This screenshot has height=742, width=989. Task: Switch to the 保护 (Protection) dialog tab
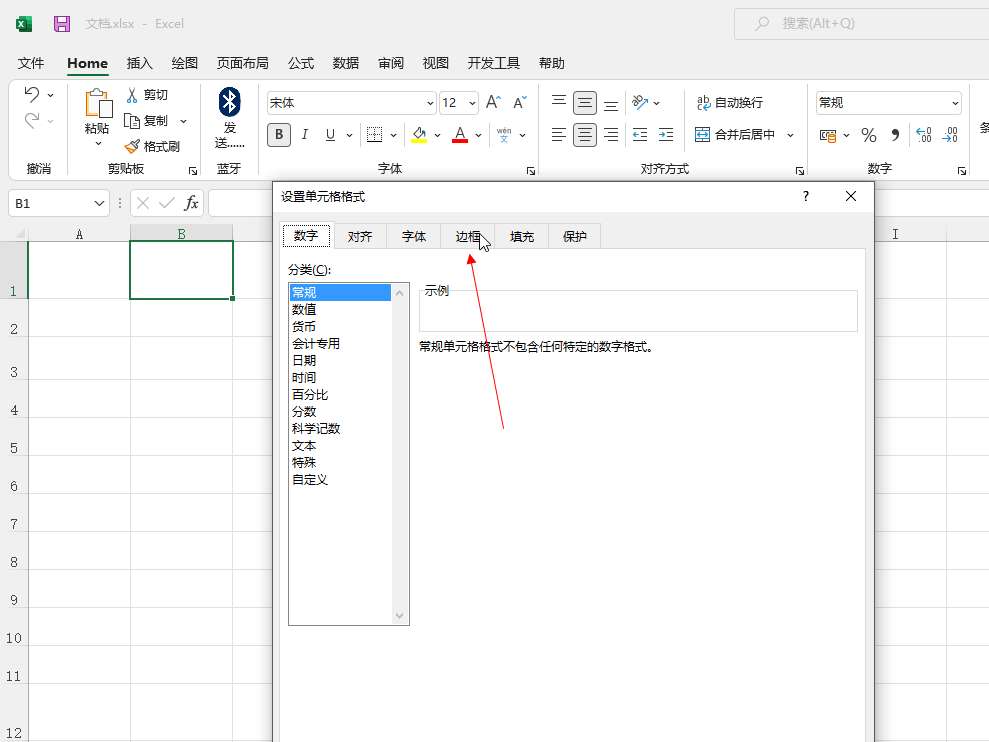click(575, 237)
